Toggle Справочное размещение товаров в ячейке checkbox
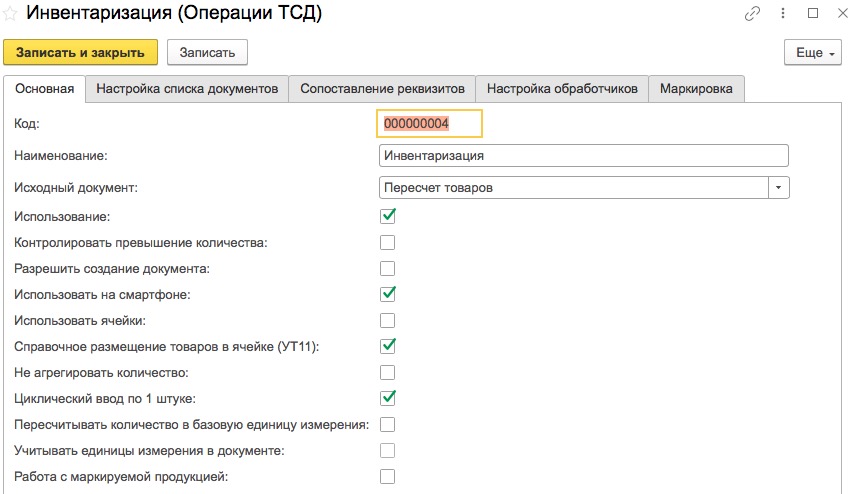Image resolution: width=850 pixels, height=494 pixels. (x=388, y=347)
